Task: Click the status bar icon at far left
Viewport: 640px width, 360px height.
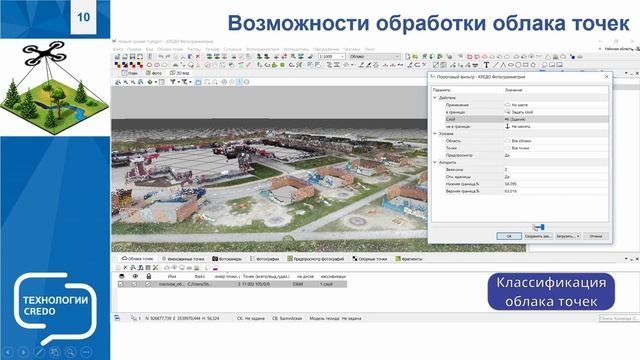Action: 117,318
